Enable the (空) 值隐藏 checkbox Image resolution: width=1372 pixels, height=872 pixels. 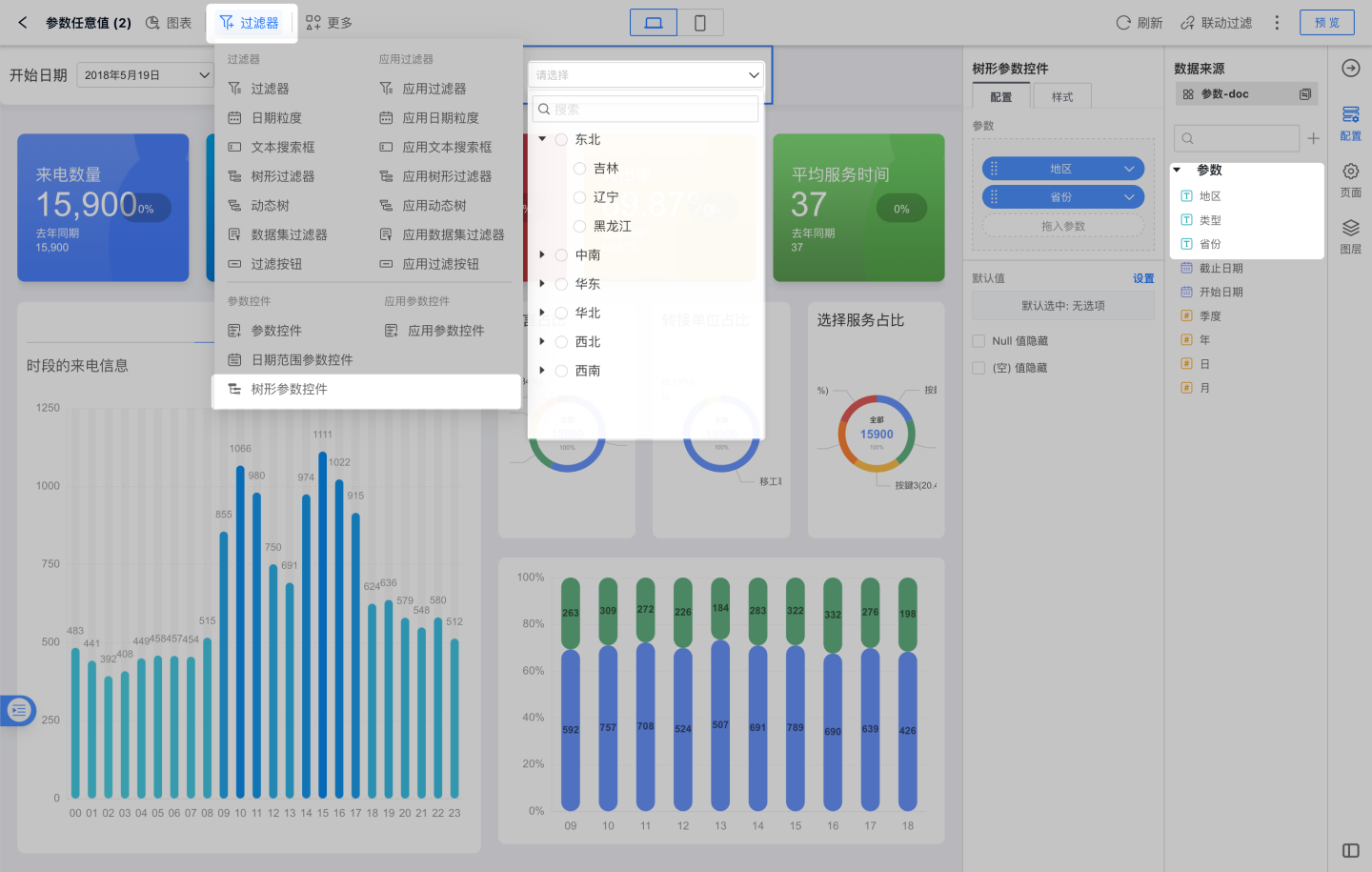[979, 368]
